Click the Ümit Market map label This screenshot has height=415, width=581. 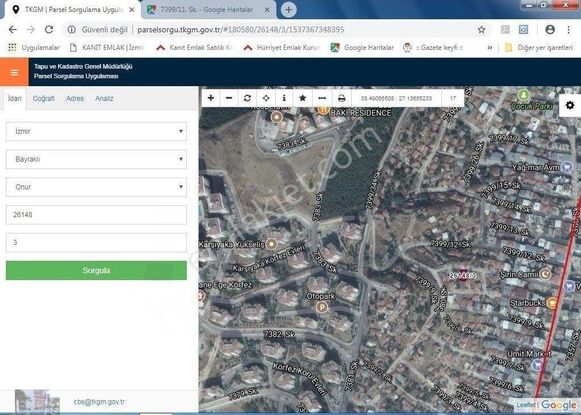[x=529, y=354]
